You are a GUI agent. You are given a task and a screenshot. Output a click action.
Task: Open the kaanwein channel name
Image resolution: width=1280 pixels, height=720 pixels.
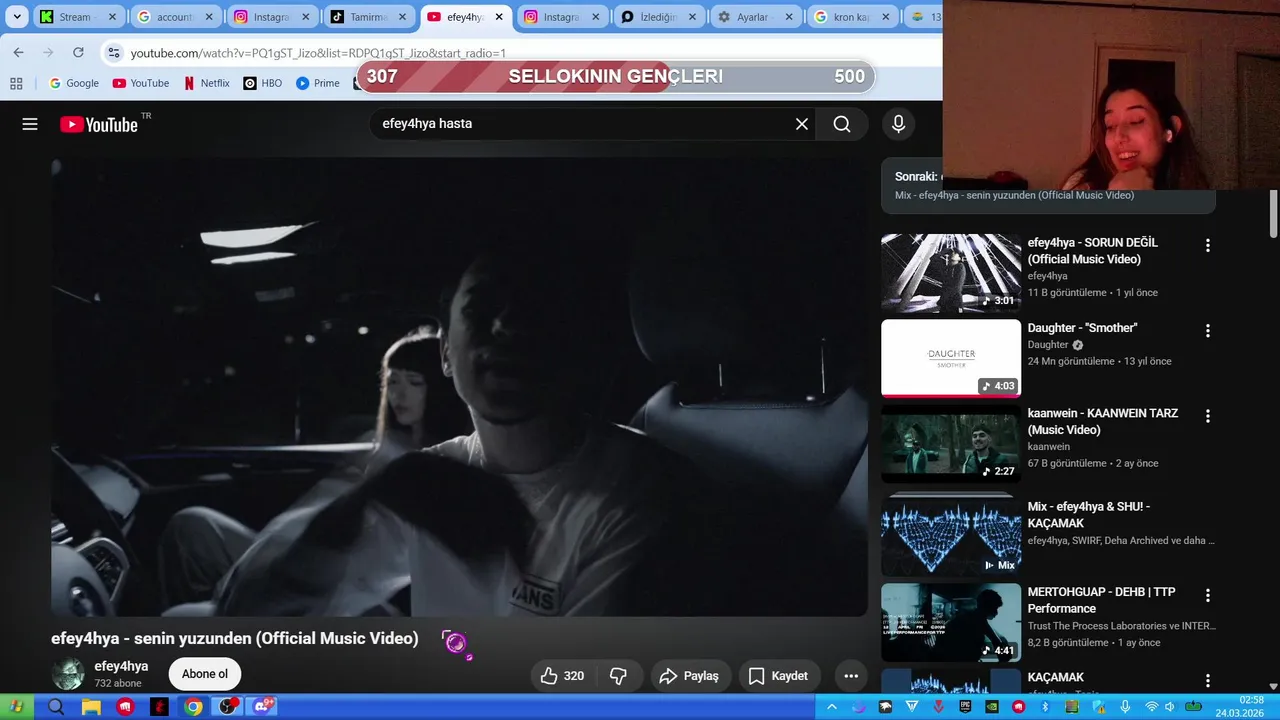[x=1049, y=447]
